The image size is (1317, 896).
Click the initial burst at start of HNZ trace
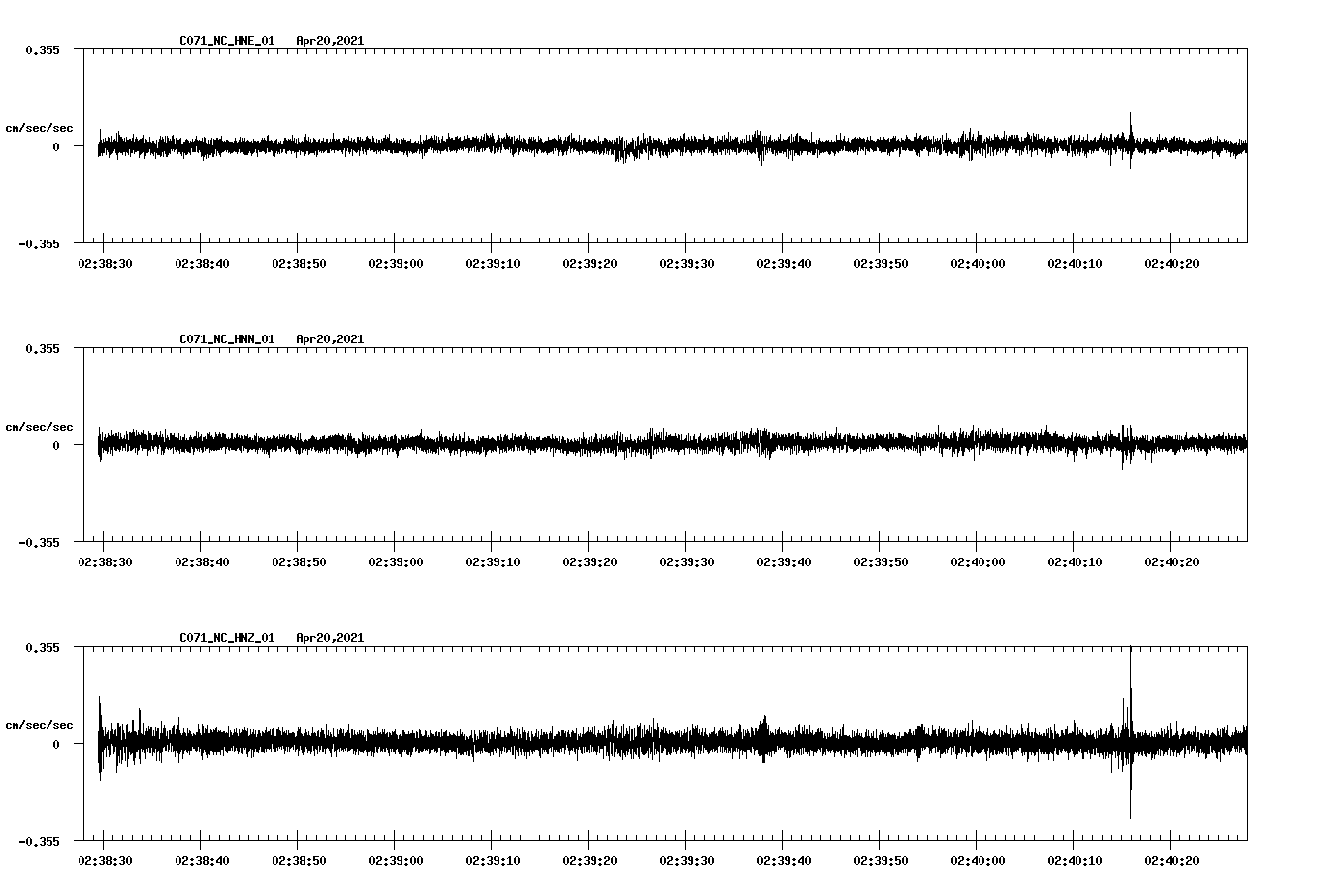(x=99, y=742)
